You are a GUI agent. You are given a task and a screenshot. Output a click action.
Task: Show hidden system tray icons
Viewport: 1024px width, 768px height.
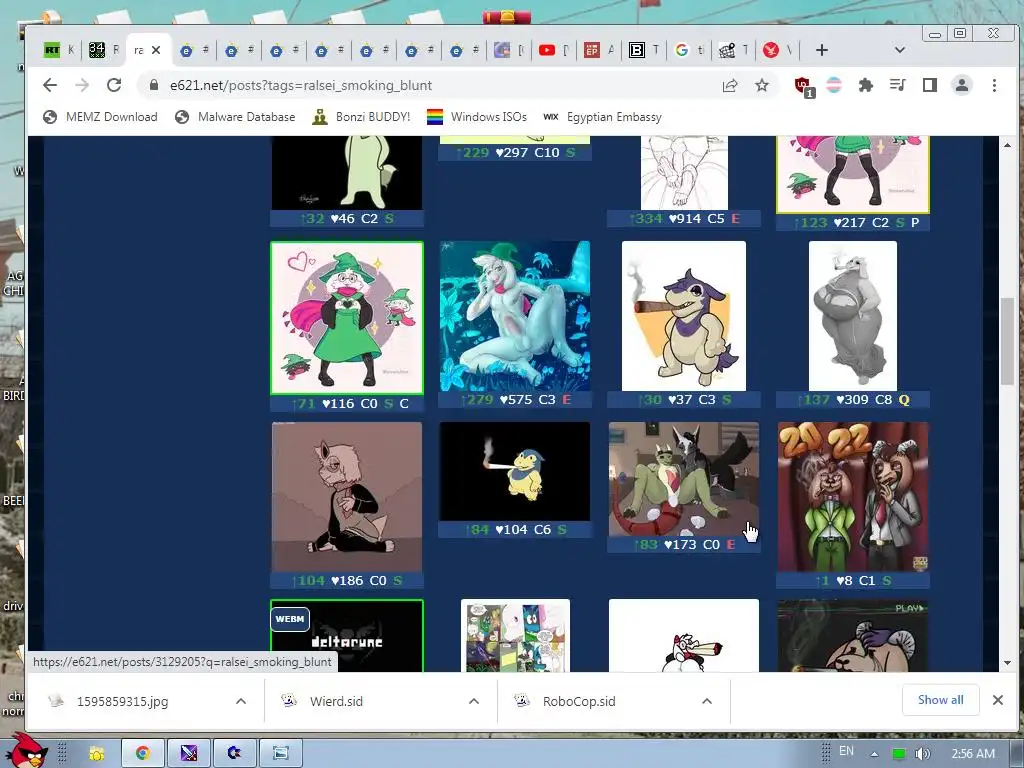(x=874, y=754)
